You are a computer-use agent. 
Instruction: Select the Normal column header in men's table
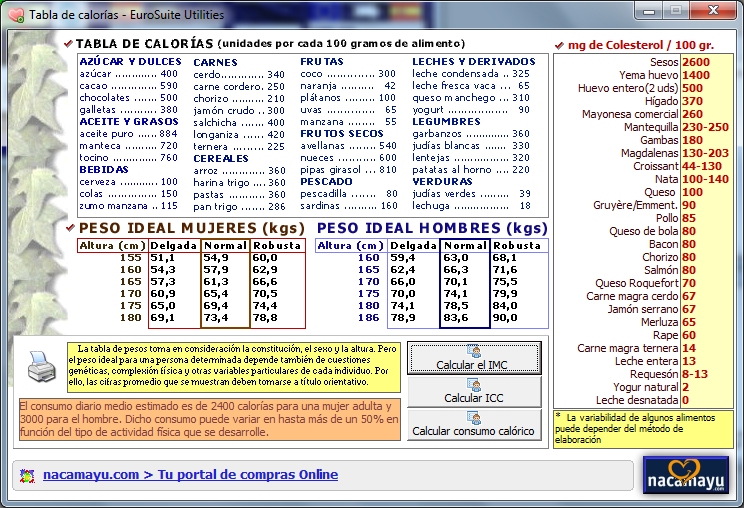coord(464,245)
